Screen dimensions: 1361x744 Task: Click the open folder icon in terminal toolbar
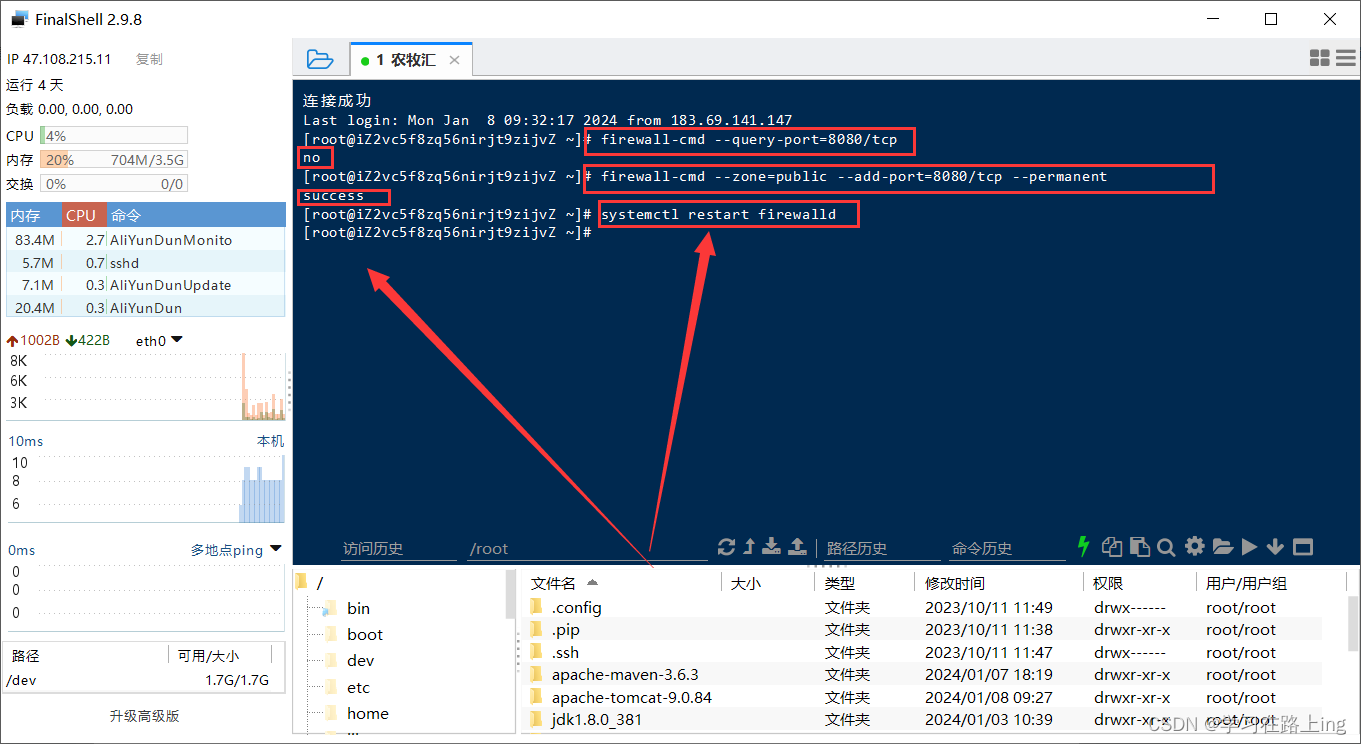[x=1222, y=547]
